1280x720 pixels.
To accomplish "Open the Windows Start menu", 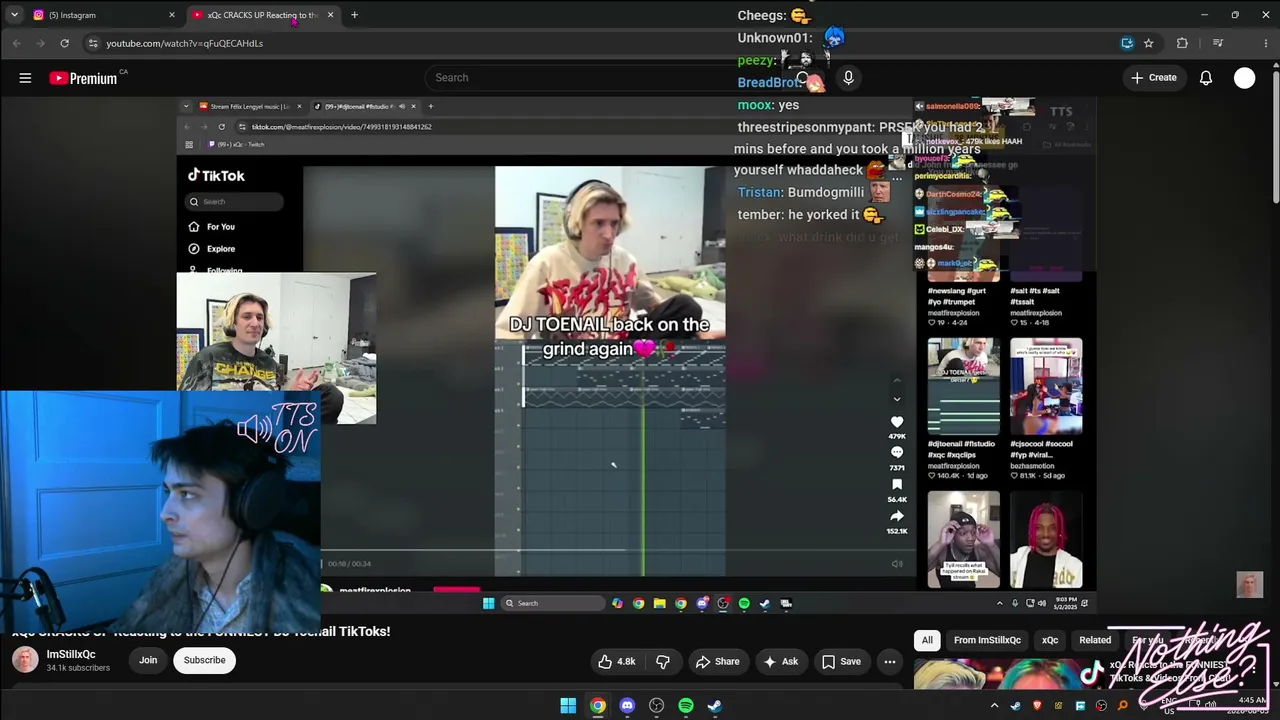I will [x=568, y=705].
